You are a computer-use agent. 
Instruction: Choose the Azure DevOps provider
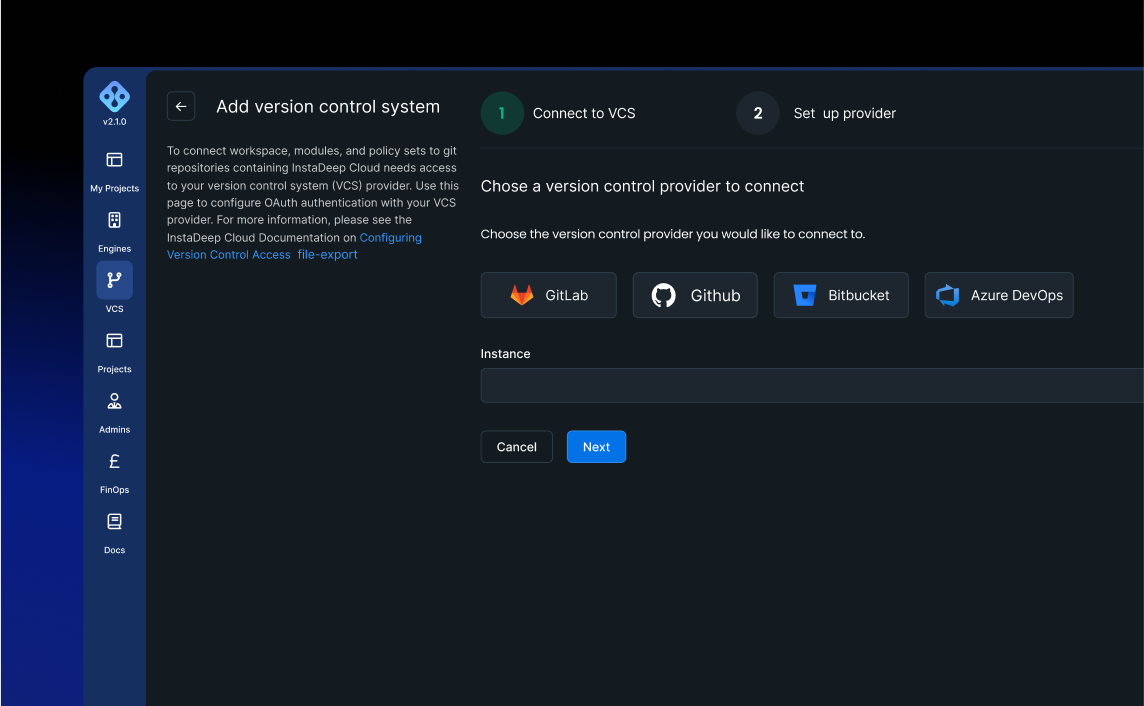pyautogui.click(x=999, y=295)
